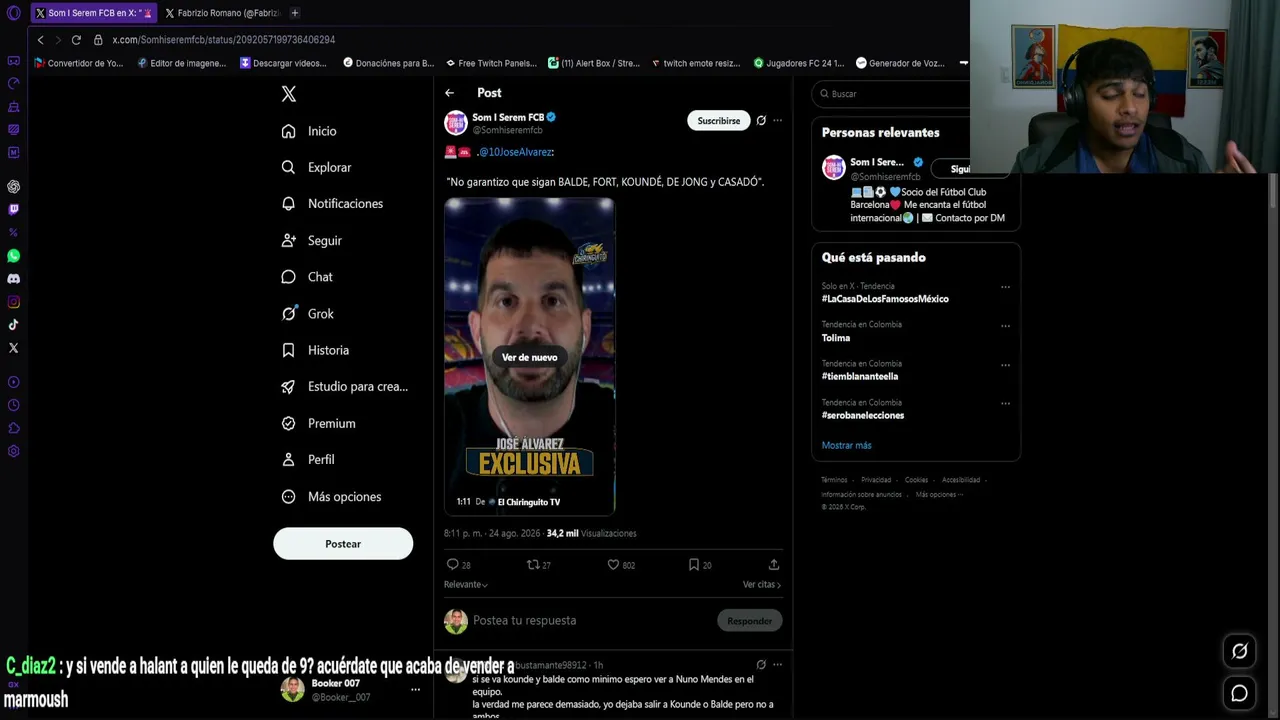Open the post's three-dot more menu

[777, 121]
